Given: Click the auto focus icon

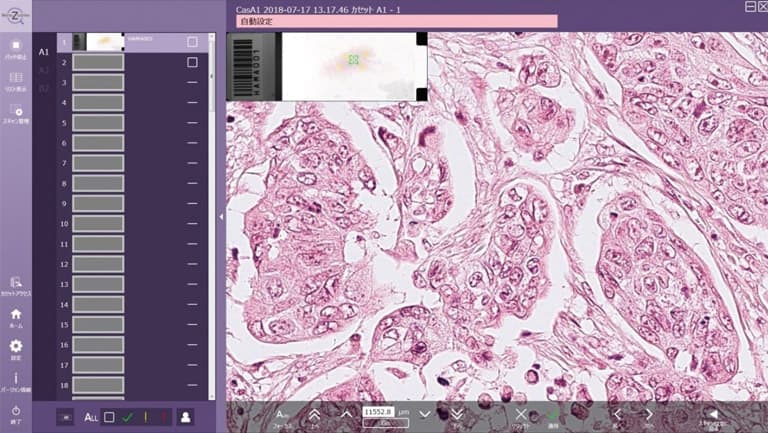Looking at the screenshot, I should pos(282,414).
